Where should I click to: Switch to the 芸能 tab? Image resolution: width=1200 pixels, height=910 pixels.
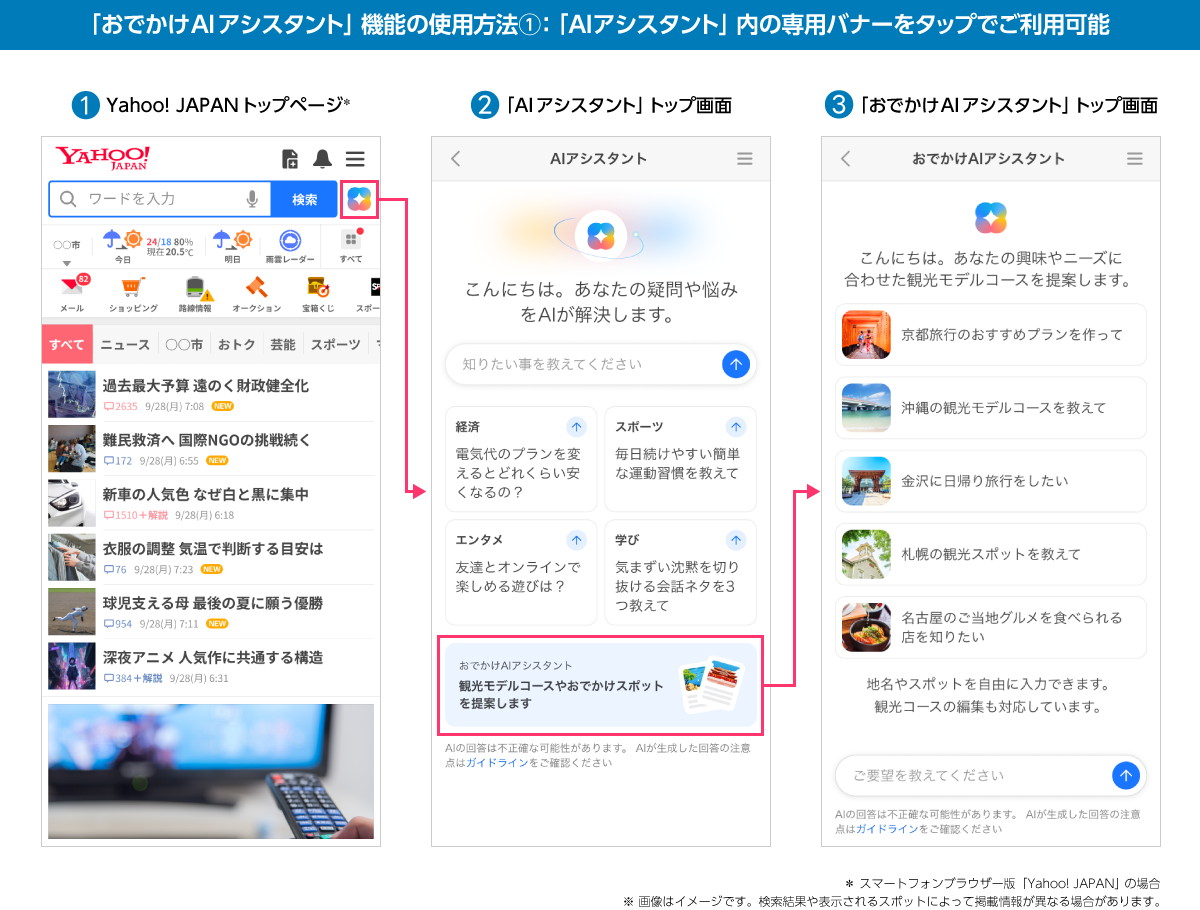(281, 344)
